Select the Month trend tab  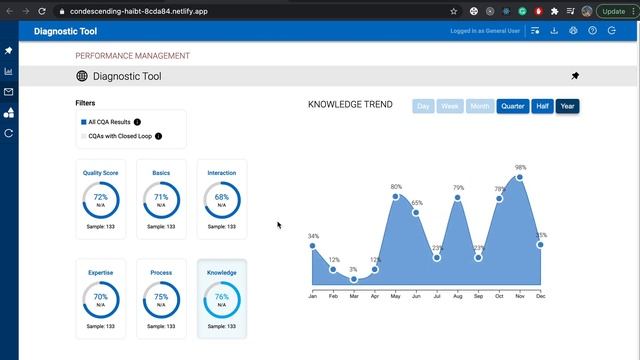point(480,106)
